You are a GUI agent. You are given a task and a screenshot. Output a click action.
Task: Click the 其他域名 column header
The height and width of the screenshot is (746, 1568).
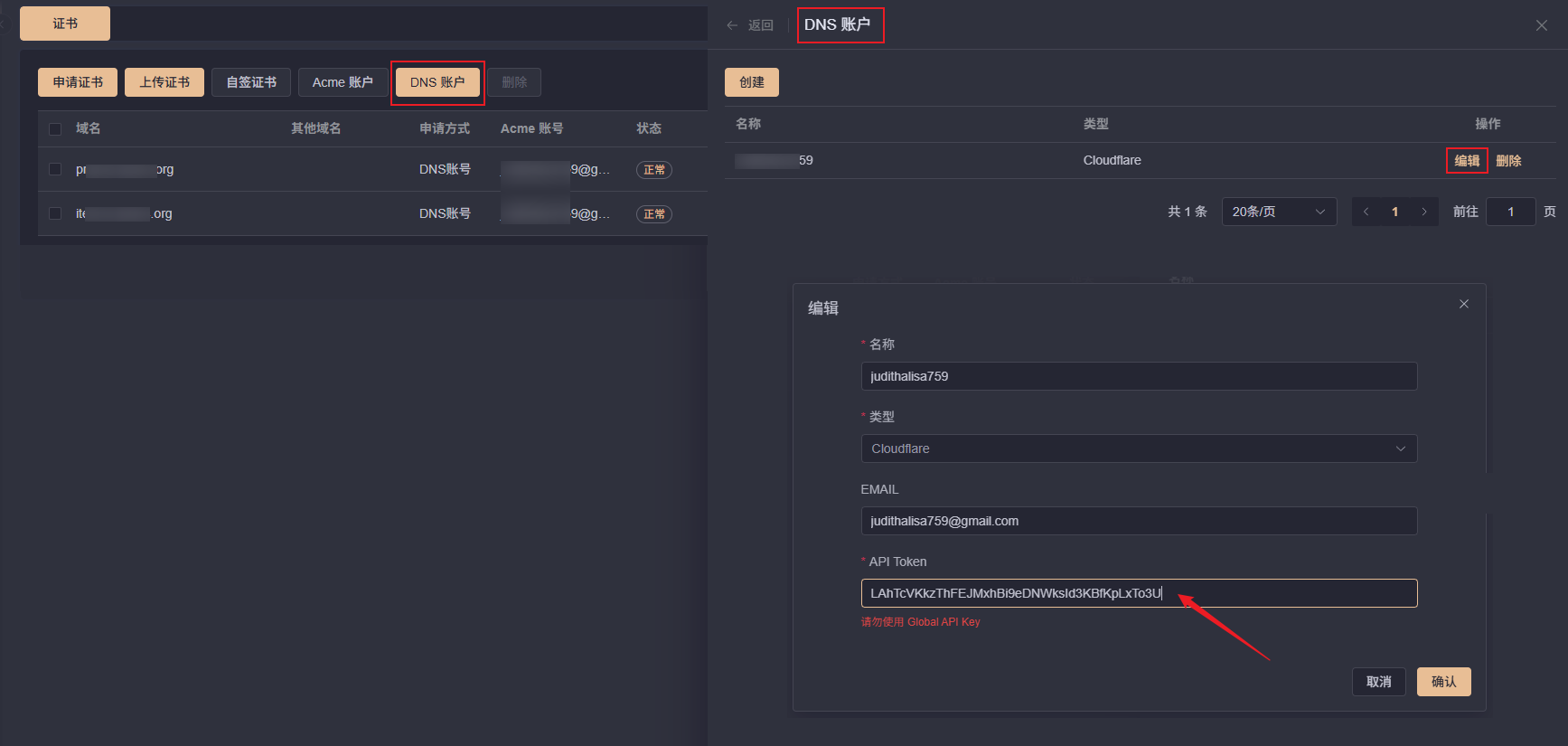pos(316,128)
